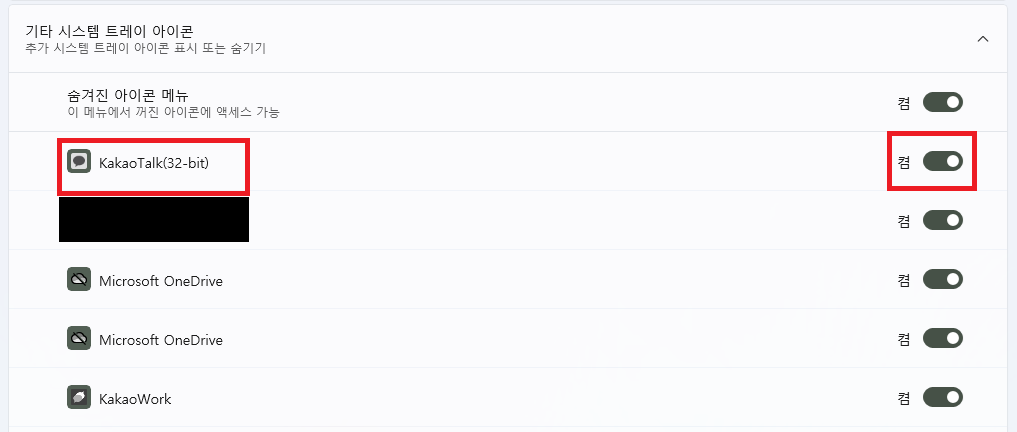1017x432 pixels.
Task: Select the upper Microsoft OneDrive label
Action: click(x=160, y=281)
